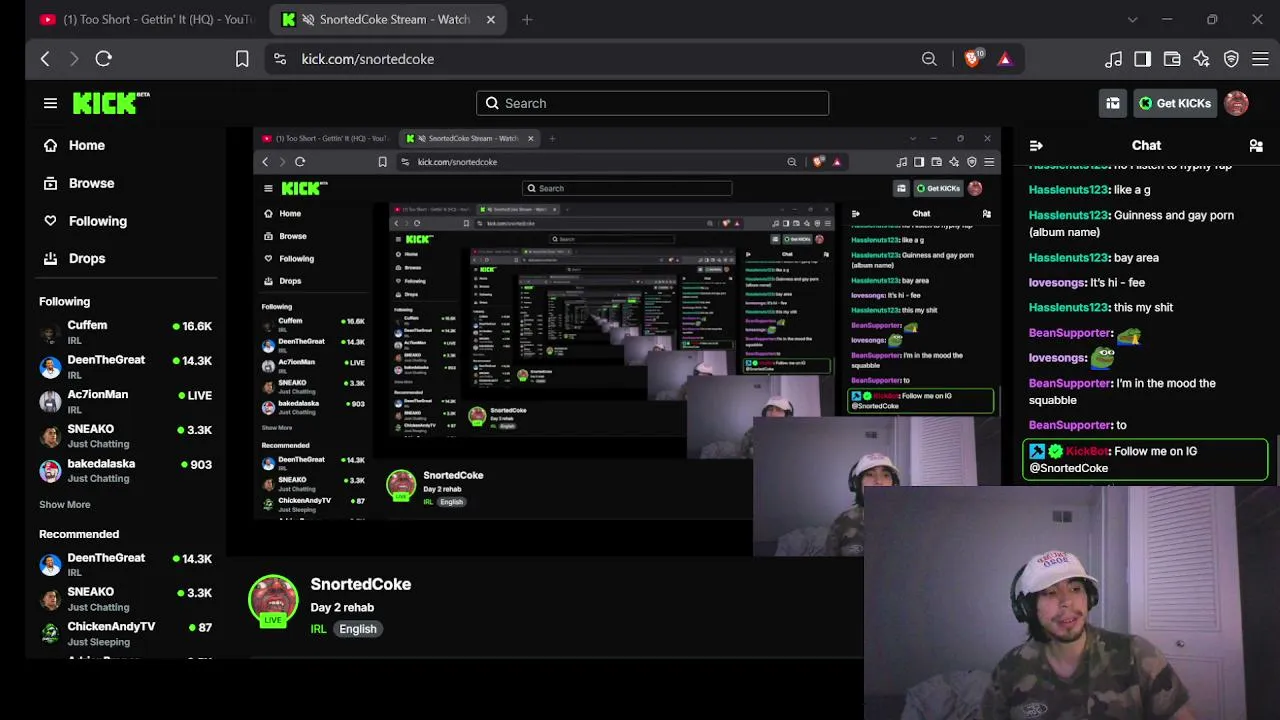This screenshot has height=720, width=1280.
Task: Expand the tab search chevron
Action: [1132, 19]
